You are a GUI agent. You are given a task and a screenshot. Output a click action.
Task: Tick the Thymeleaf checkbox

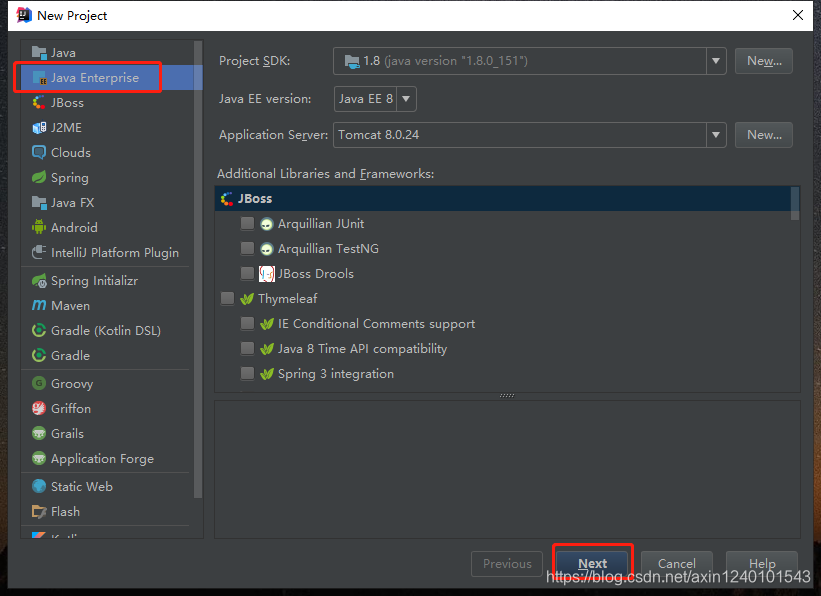pyautogui.click(x=227, y=299)
